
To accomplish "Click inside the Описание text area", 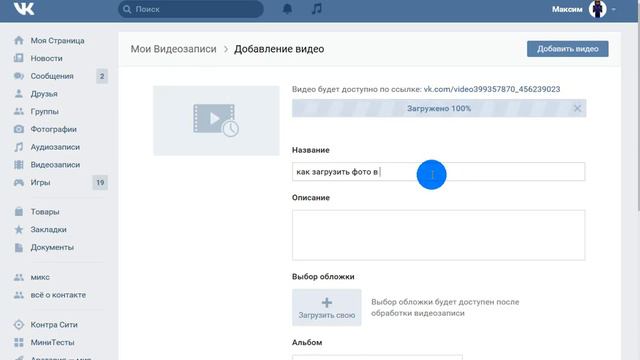I will (x=438, y=235).
